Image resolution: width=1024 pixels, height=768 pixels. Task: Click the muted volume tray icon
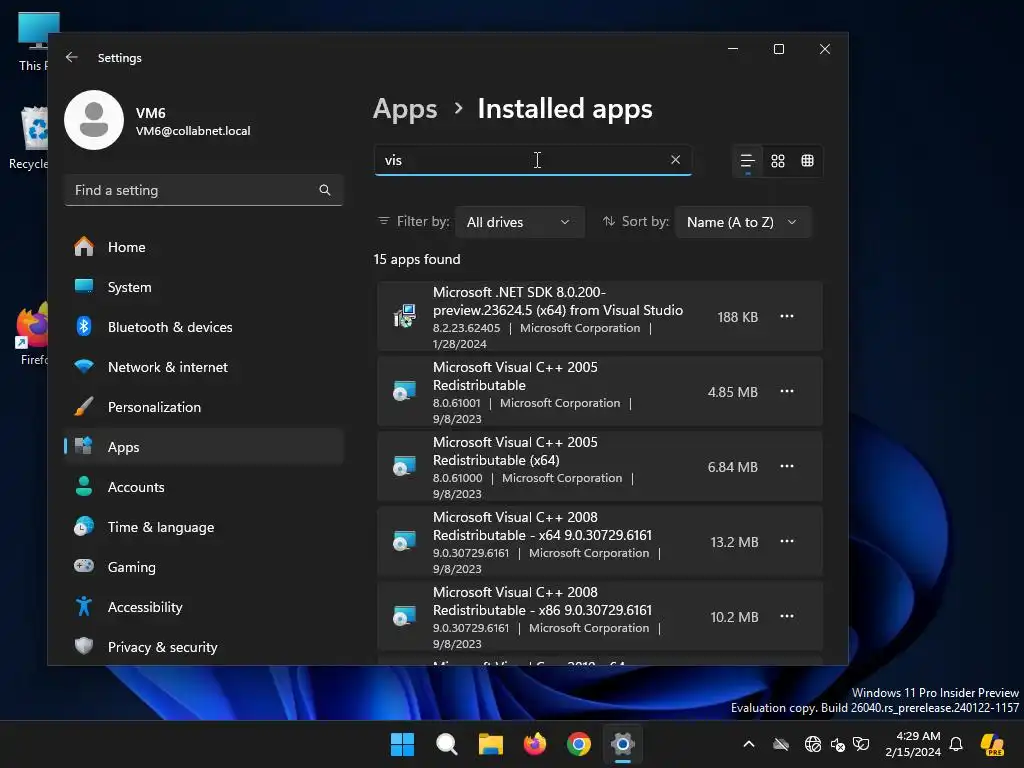(x=838, y=744)
